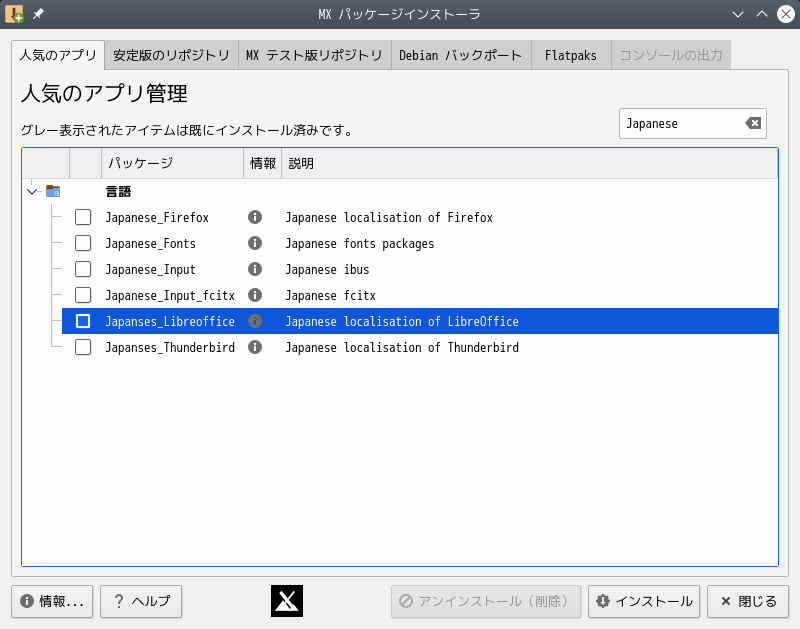Check the Japanses_Libreoffice checkbox
Screen dimensions: 800x629
pyautogui.click(x=83, y=321)
